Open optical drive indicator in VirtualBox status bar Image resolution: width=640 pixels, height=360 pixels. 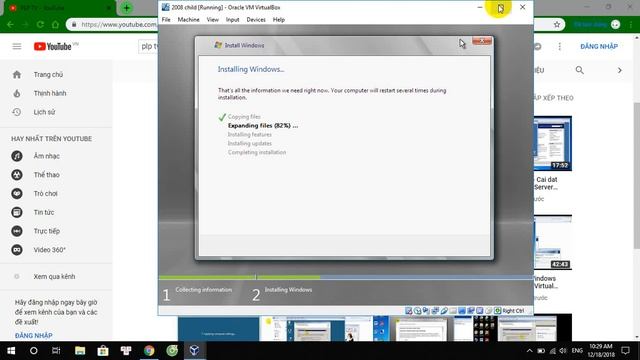(418, 311)
